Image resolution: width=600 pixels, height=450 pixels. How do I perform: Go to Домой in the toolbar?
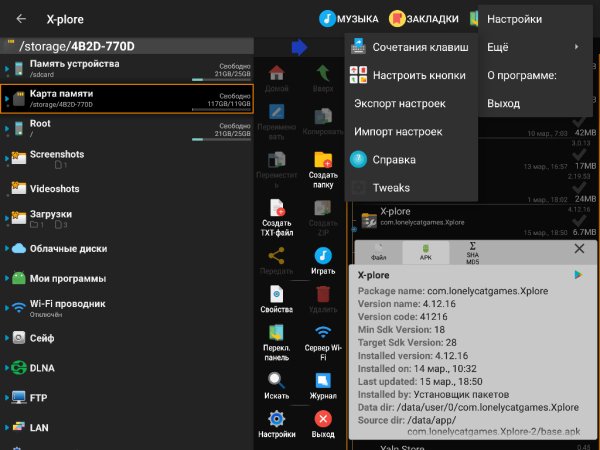pyautogui.click(x=276, y=78)
